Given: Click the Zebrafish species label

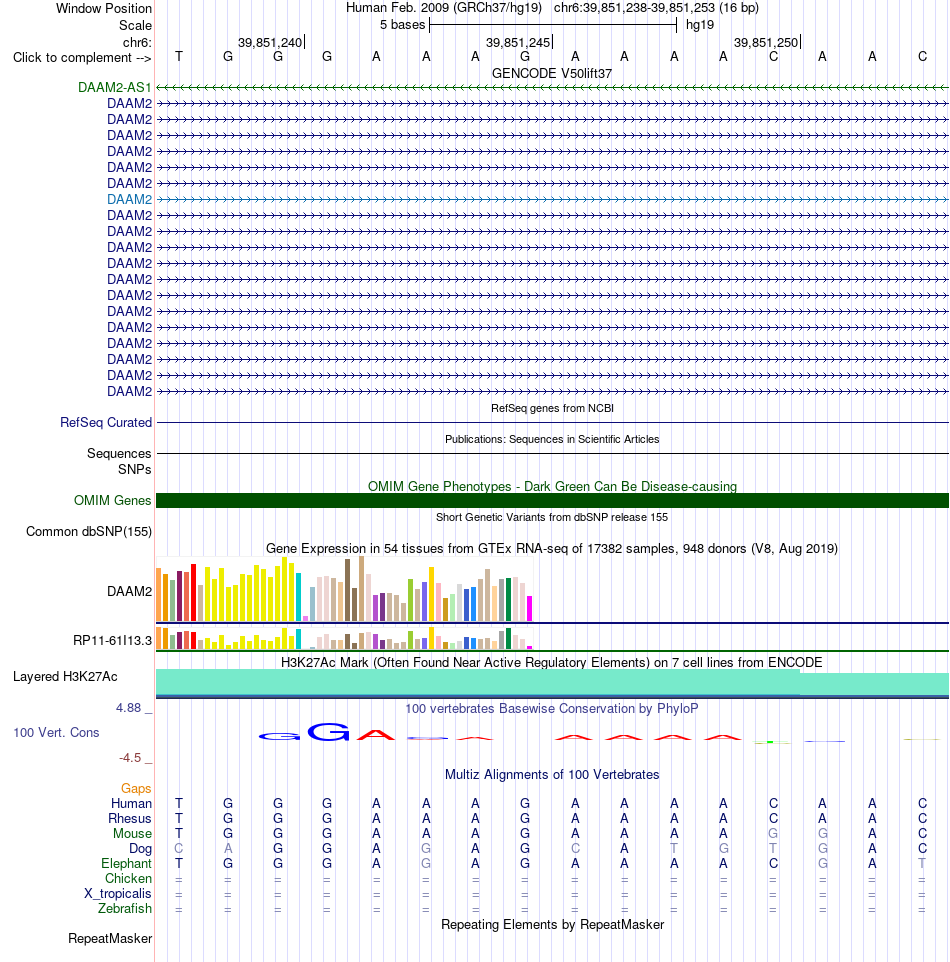Looking at the screenshot, I should point(125,909).
